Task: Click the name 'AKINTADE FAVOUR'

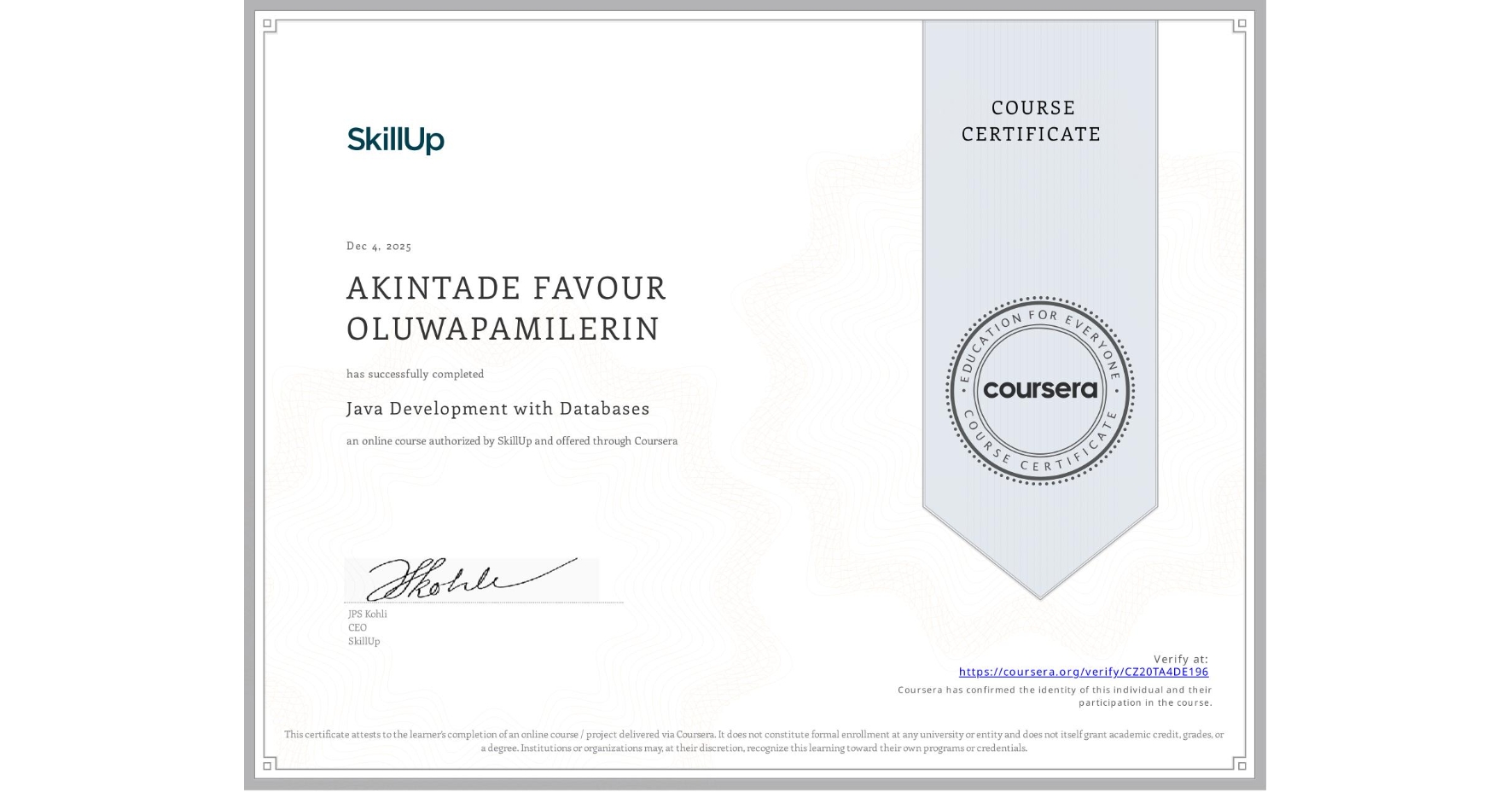Action: point(506,288)
